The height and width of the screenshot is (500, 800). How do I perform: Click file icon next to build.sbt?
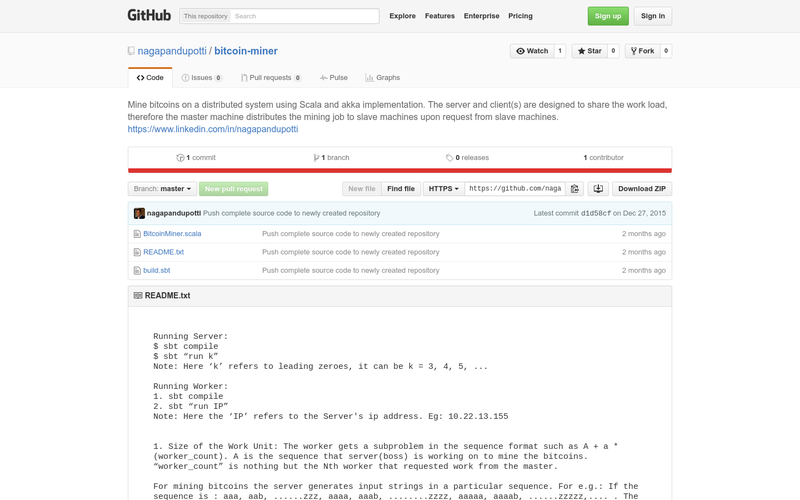tap(137, 270)
